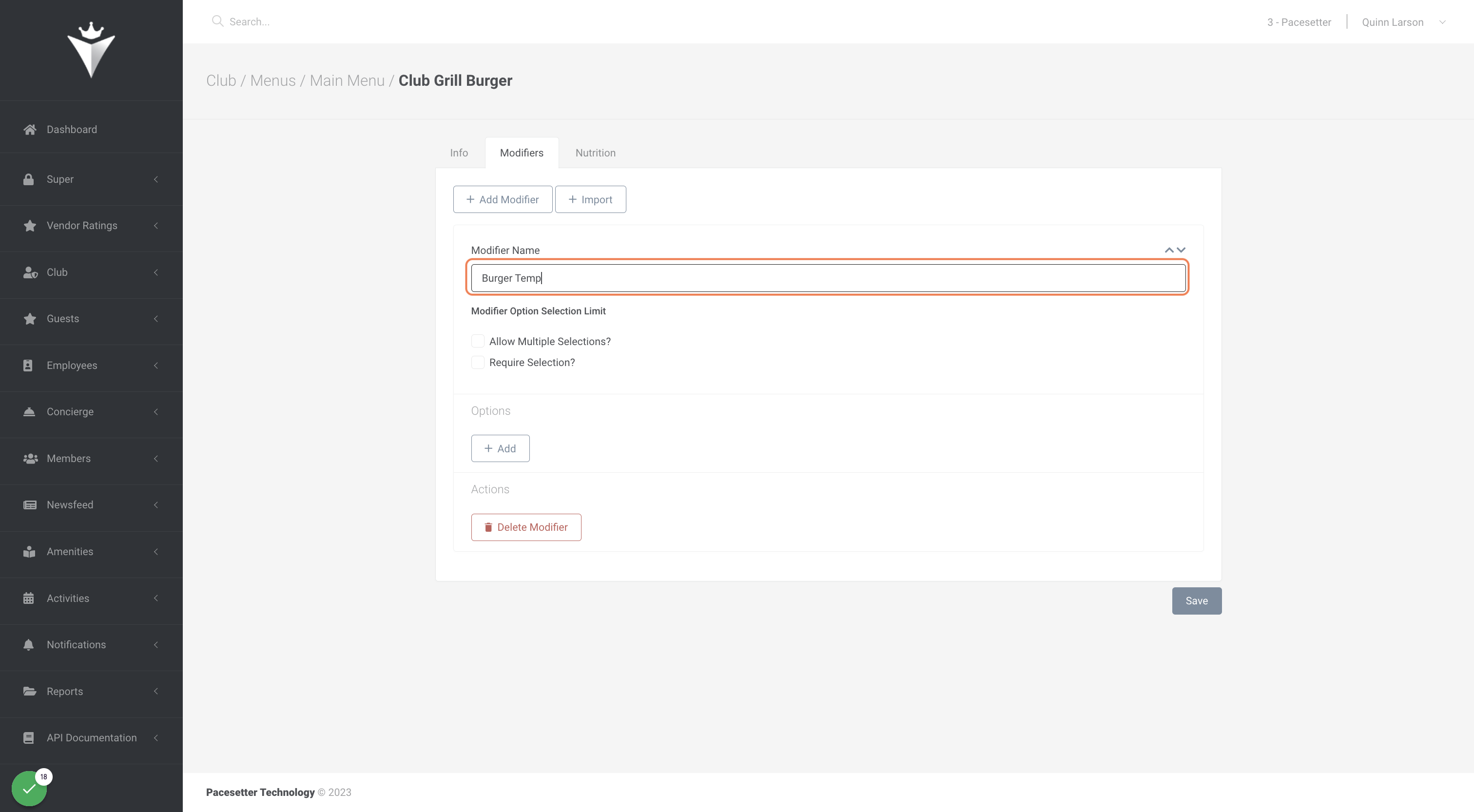
Task: Check Allow Multiple Selections
Action: tap(478, 341)
